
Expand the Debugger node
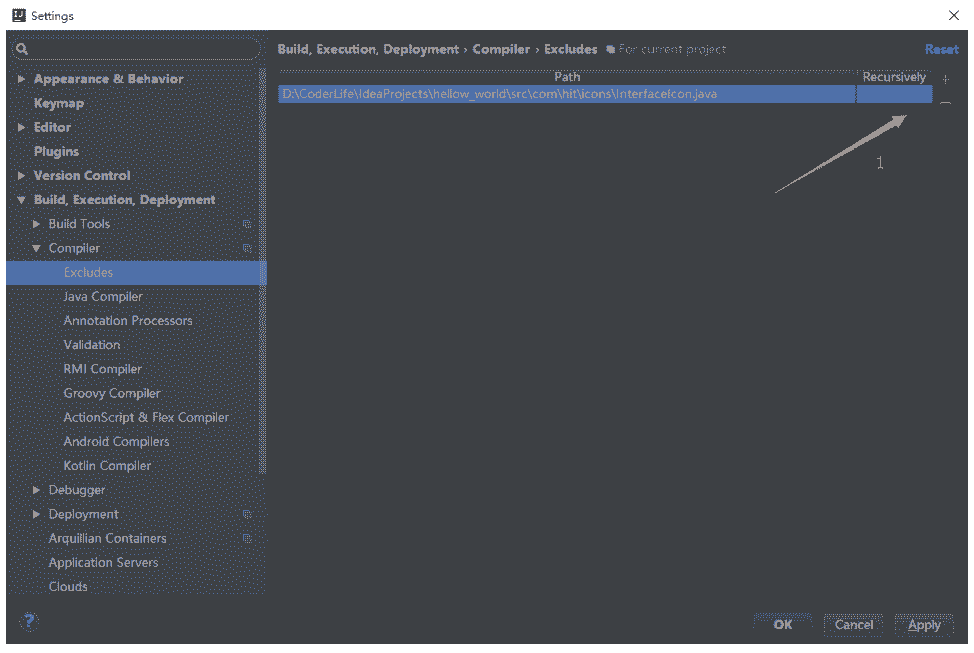coord(37,490)
